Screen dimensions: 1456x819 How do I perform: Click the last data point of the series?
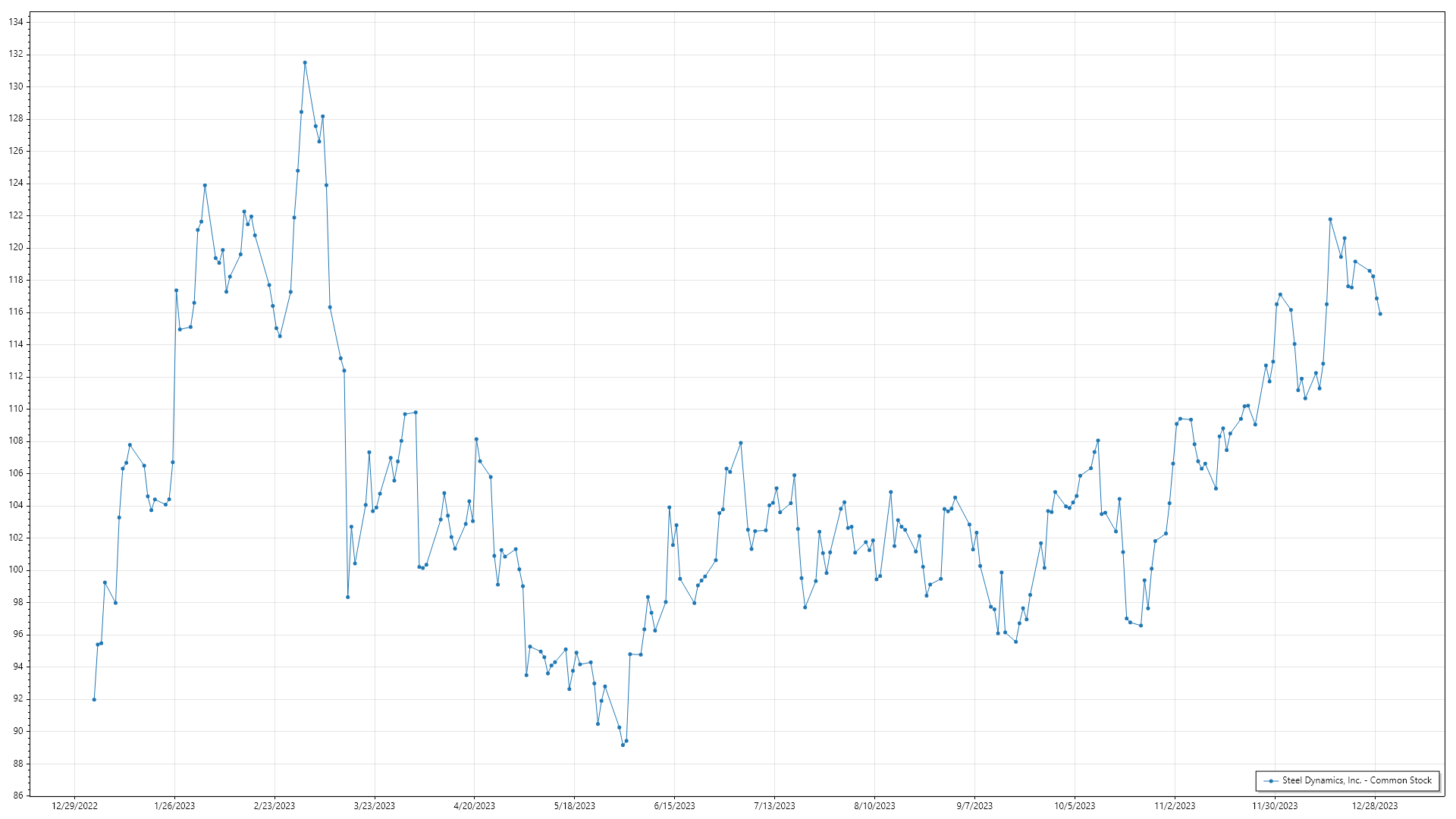coord(1380,314)
